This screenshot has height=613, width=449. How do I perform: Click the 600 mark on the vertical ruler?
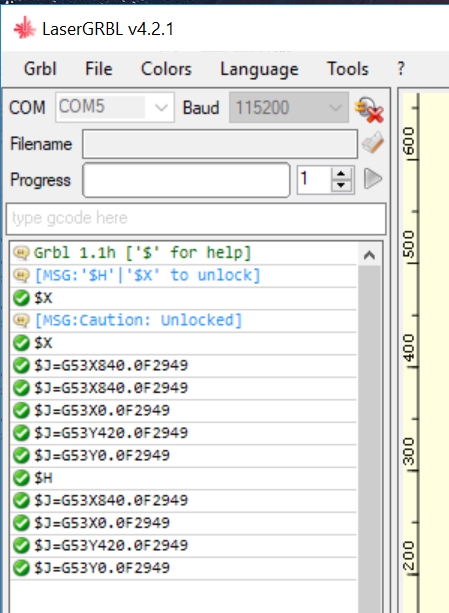[409, 141]
